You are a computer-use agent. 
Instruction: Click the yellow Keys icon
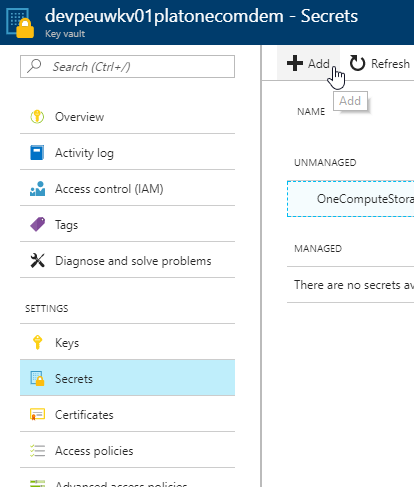(37, 342)
